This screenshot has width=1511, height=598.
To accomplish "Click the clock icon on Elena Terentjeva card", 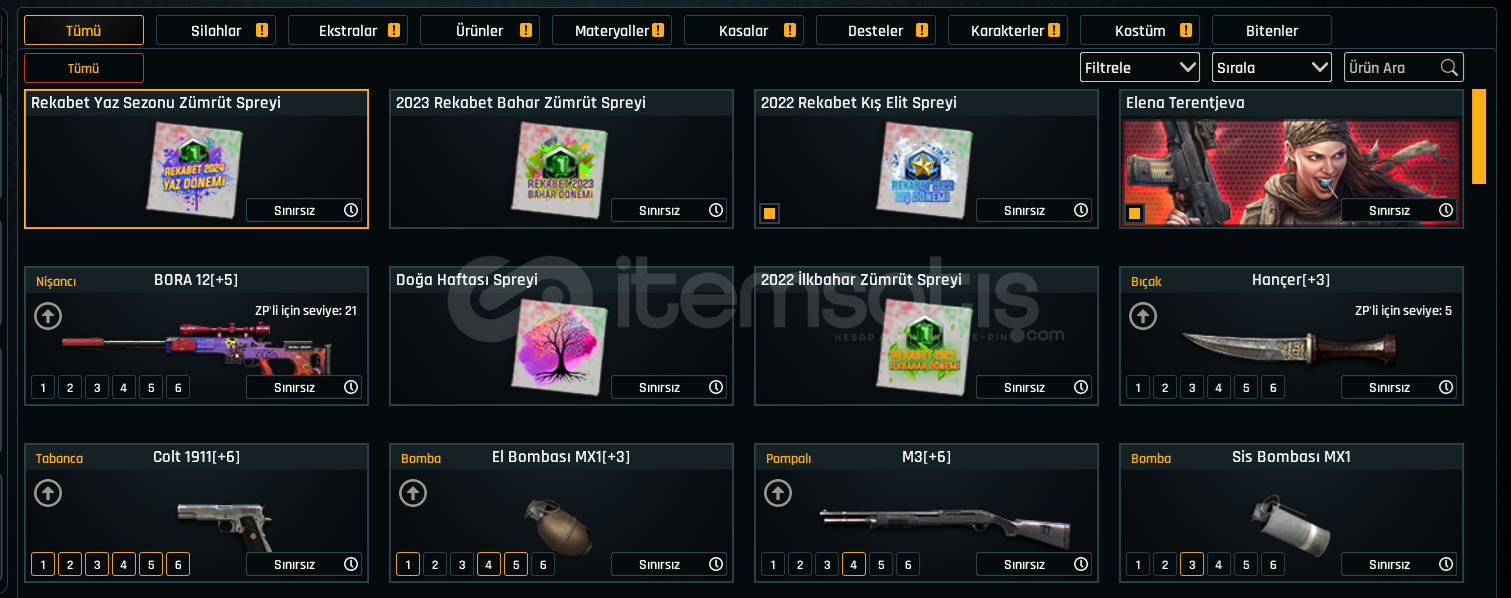I will (1446, 210).
